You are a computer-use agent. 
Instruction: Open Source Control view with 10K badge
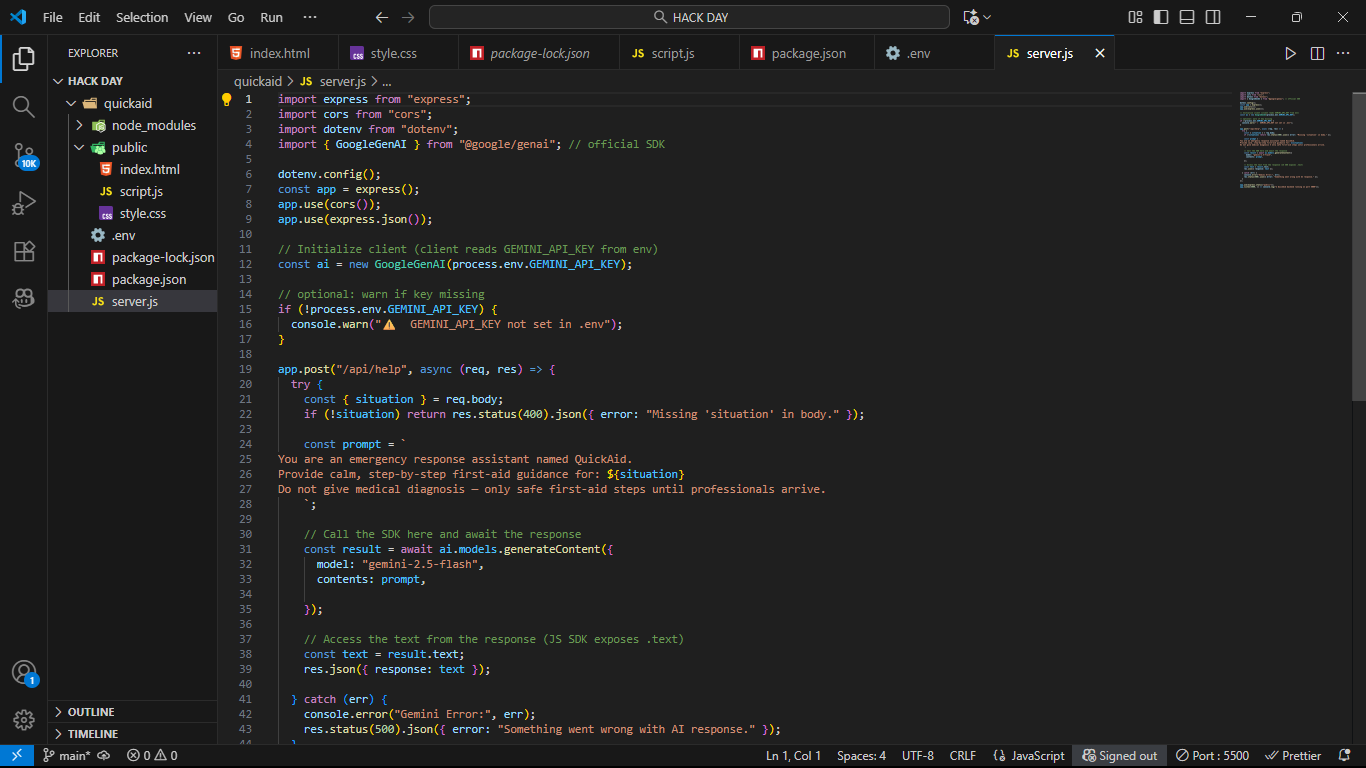[24, 155]
